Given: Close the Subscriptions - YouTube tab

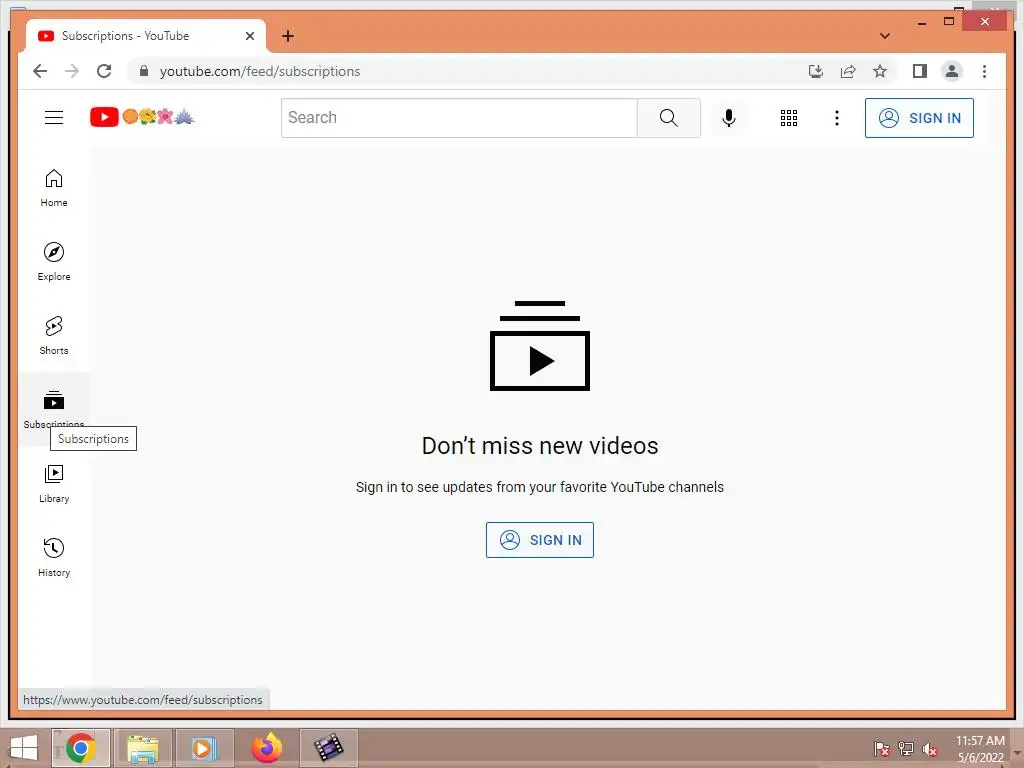Looking at the screenshot, I should pyautogui.click(x=249, y=36).
